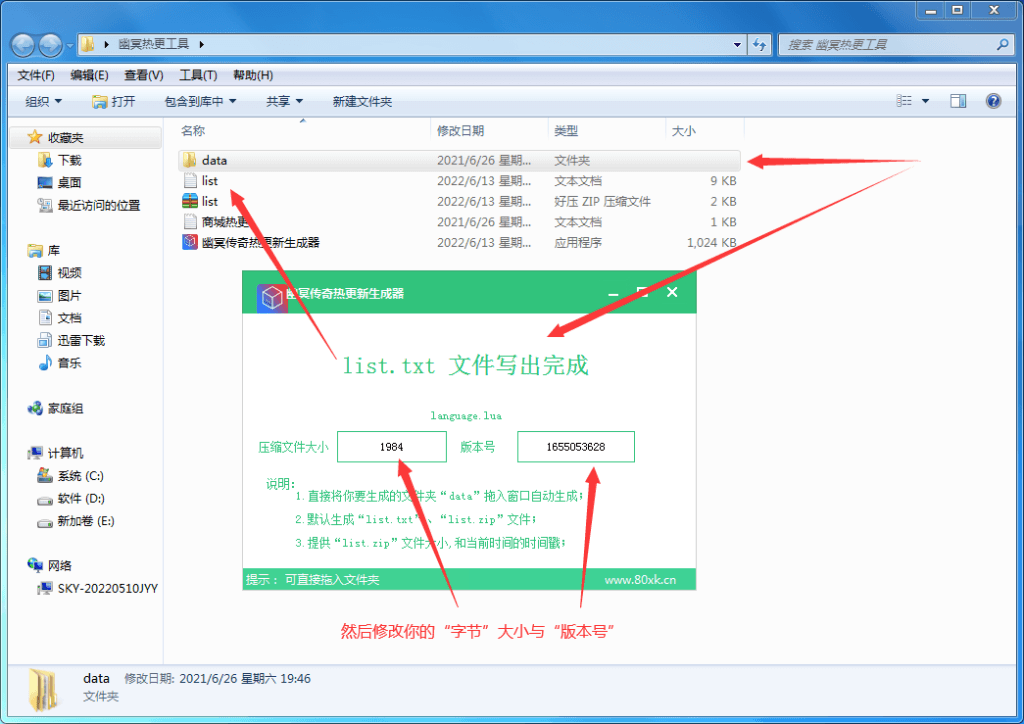Click the refresh button beside address bar
The image size is (1024, 724).
(760, 45)
